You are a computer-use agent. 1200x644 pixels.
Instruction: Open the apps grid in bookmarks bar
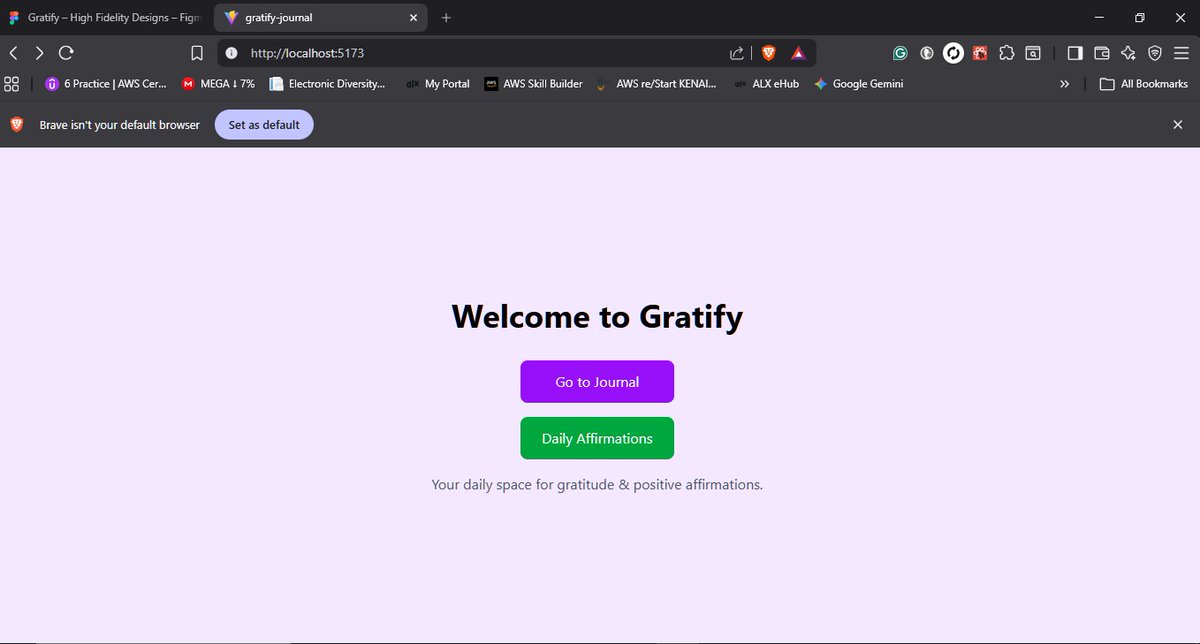[x=12, y=84]
